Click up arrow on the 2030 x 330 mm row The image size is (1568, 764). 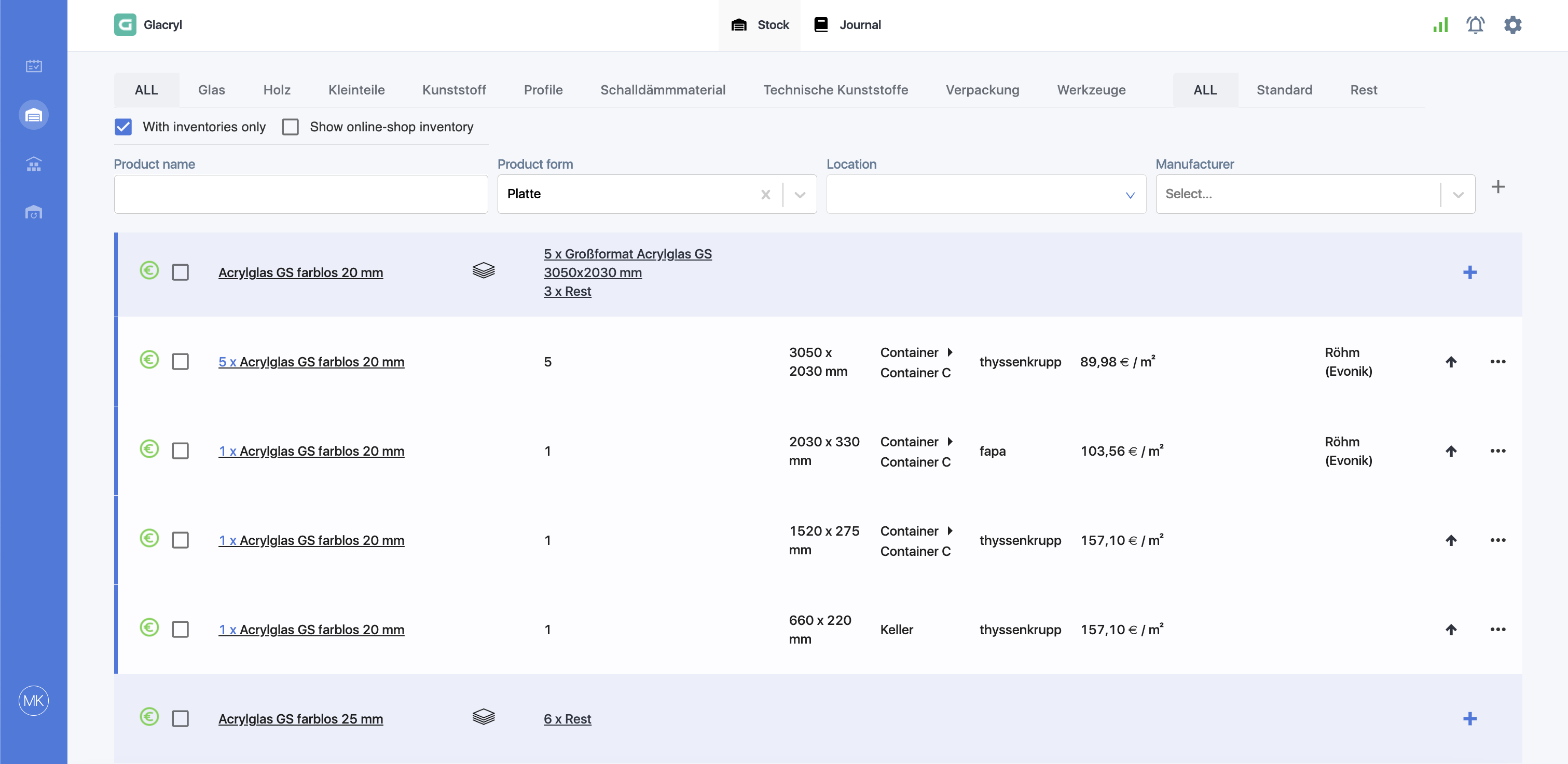[1451, 451]
